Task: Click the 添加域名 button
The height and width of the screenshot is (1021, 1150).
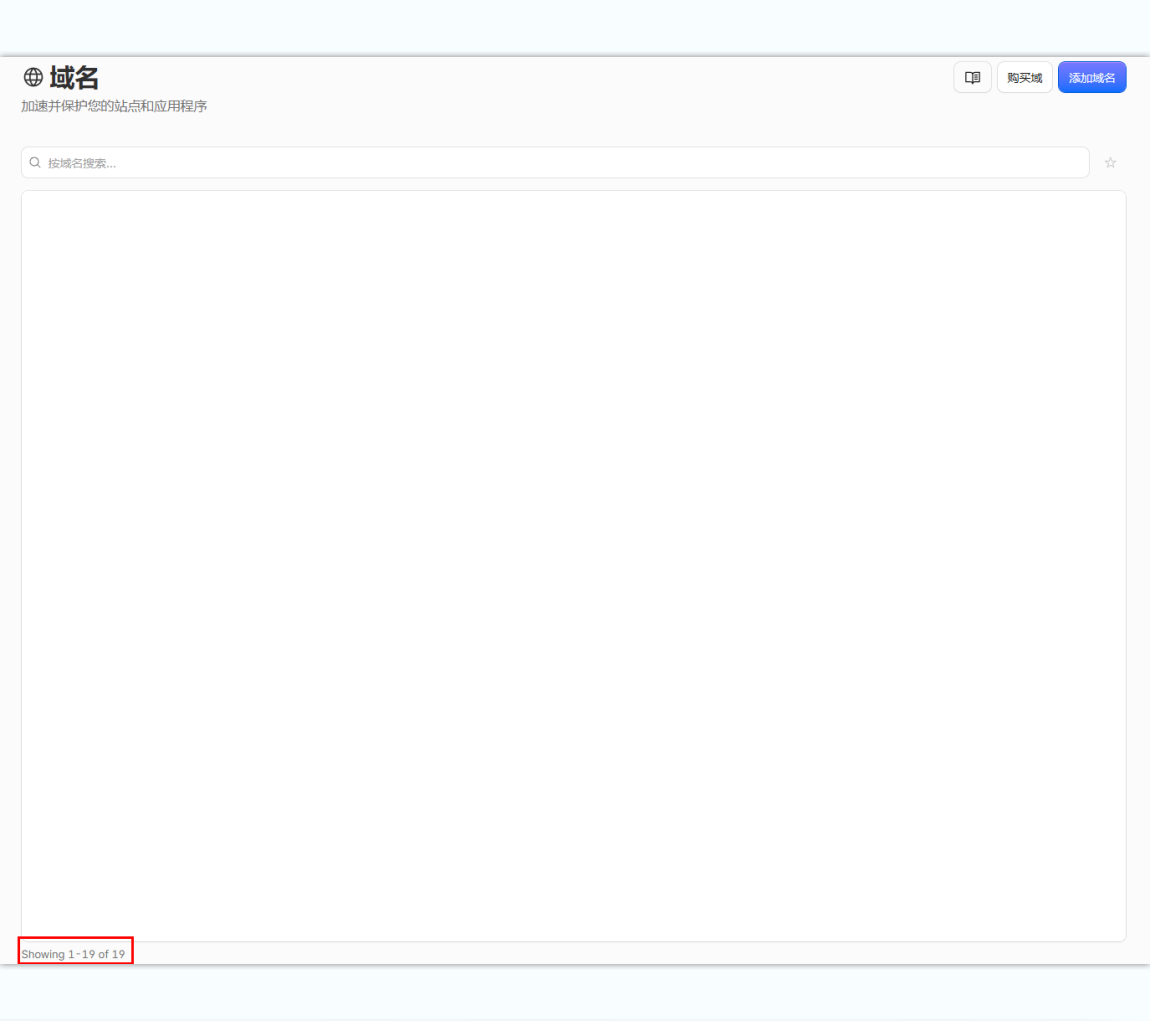Action: 1092,78
